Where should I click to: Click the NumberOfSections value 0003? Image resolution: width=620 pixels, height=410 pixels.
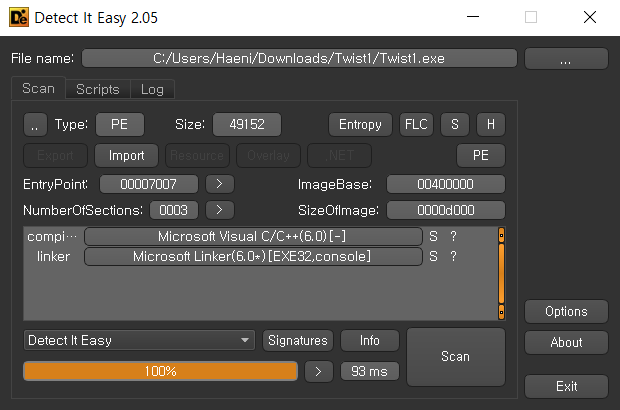[174, 210]
